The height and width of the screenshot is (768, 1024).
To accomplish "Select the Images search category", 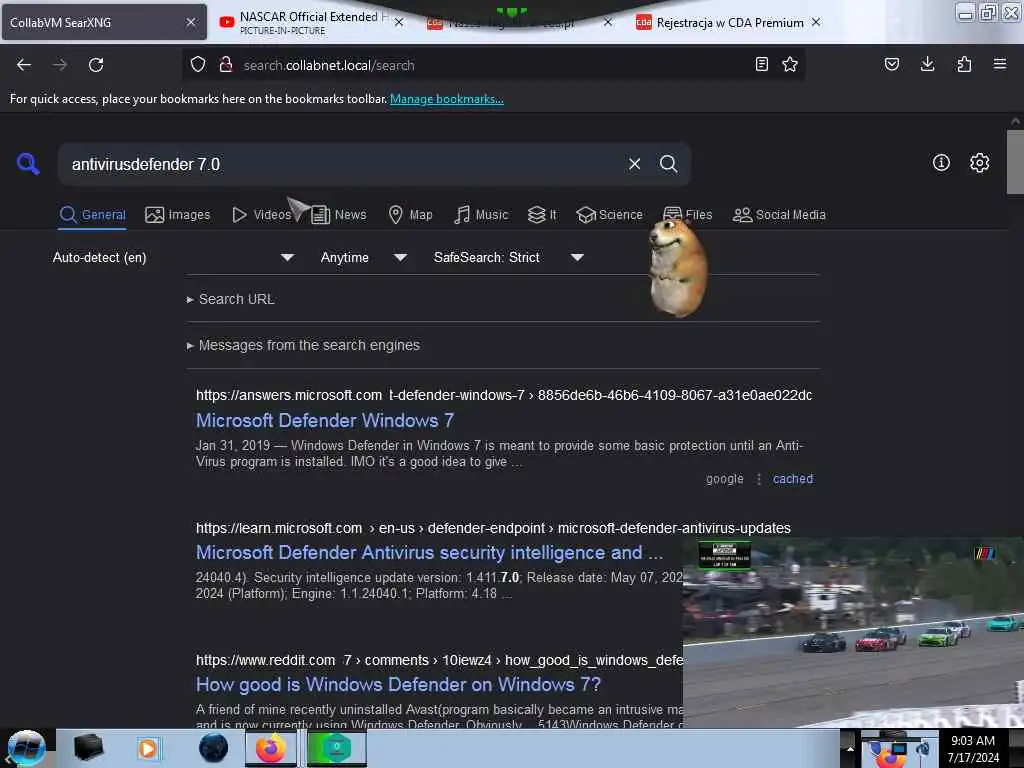I will pos(178,214).
